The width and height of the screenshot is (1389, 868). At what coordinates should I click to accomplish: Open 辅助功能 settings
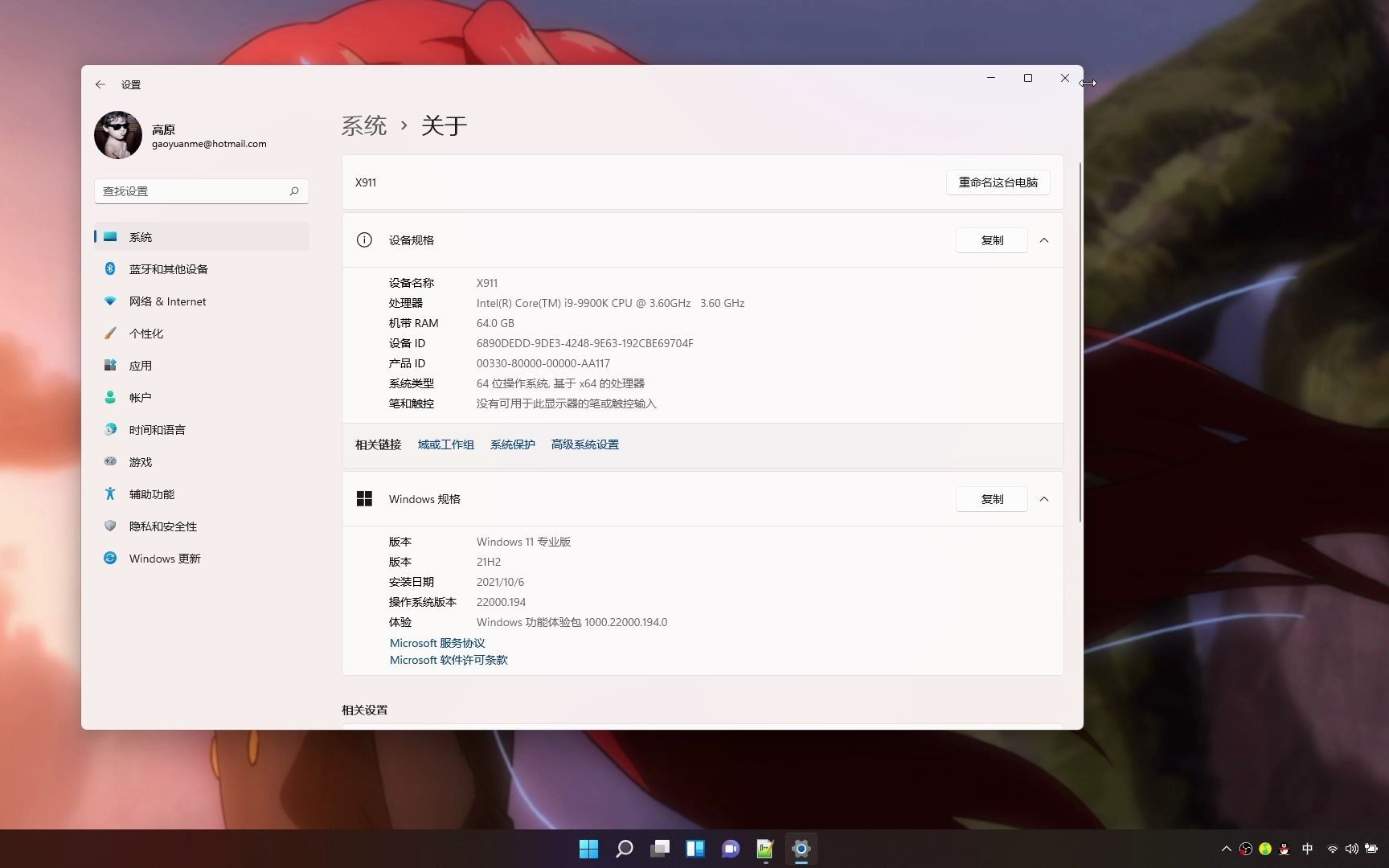coord(201,494)
